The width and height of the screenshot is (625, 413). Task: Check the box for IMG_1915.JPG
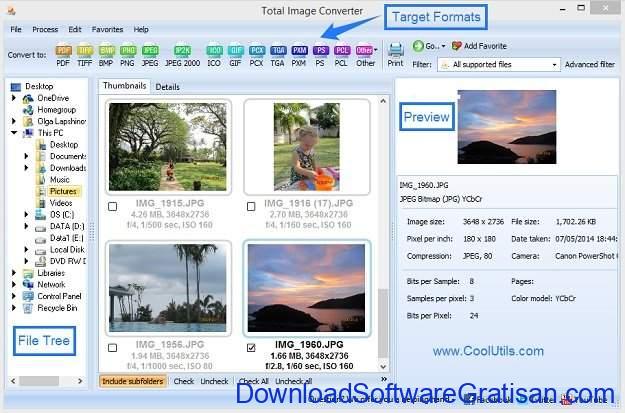pyautogui.click(x=112, y=206)
